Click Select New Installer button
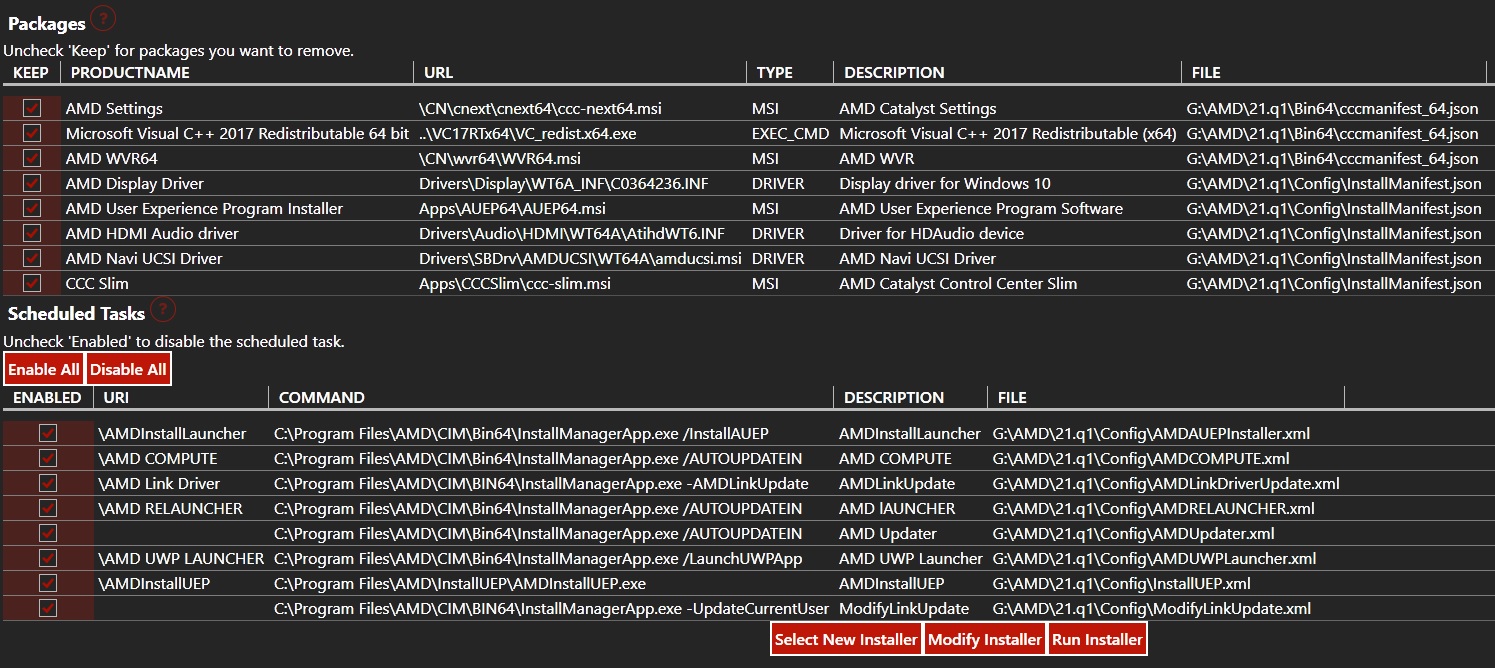The image size is (1495, 668). coord(846,639)
